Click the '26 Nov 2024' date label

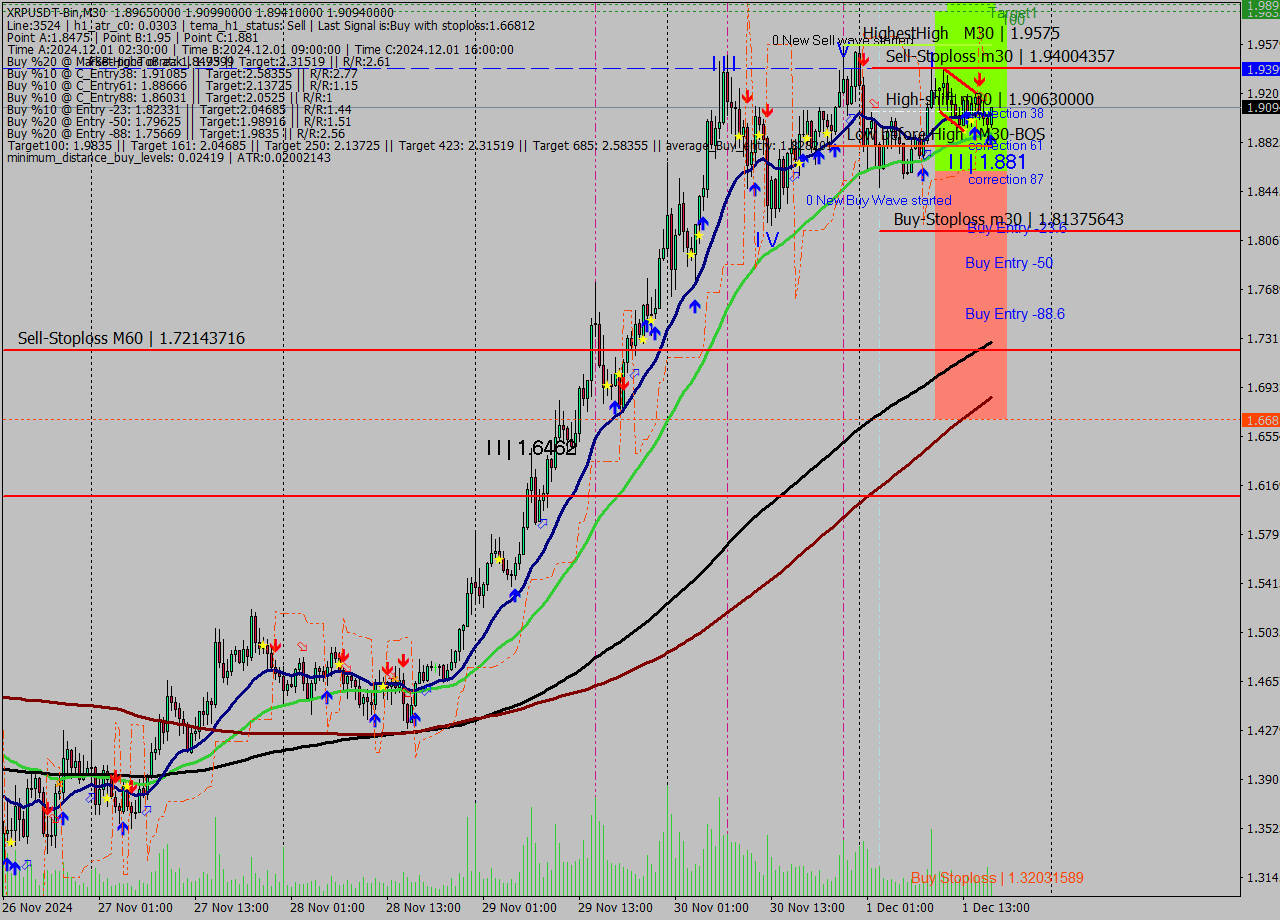click(x=37, y=908)
